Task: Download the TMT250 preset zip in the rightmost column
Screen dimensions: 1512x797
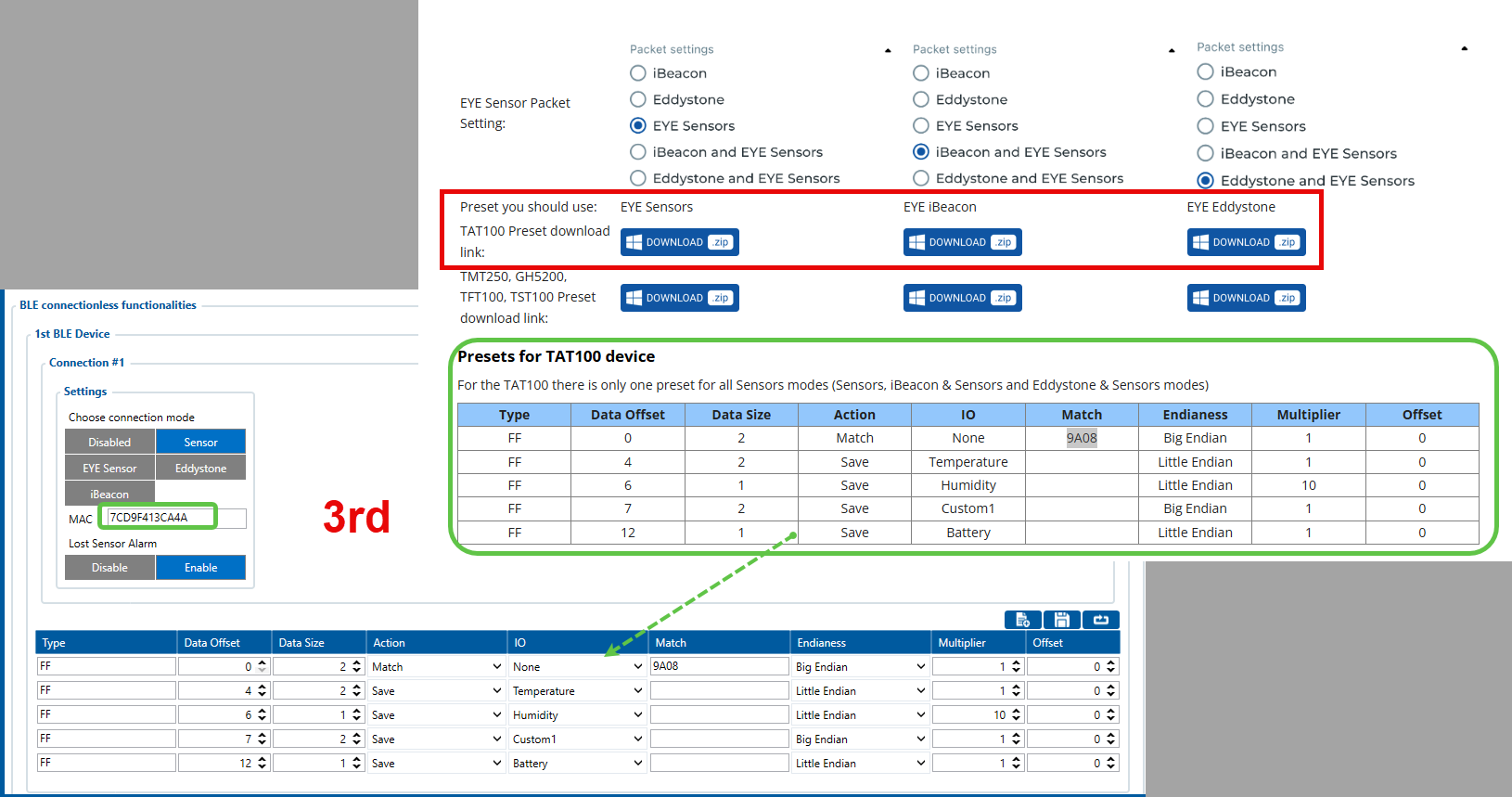Action: pyautogui.click(x=1246, y=298)
